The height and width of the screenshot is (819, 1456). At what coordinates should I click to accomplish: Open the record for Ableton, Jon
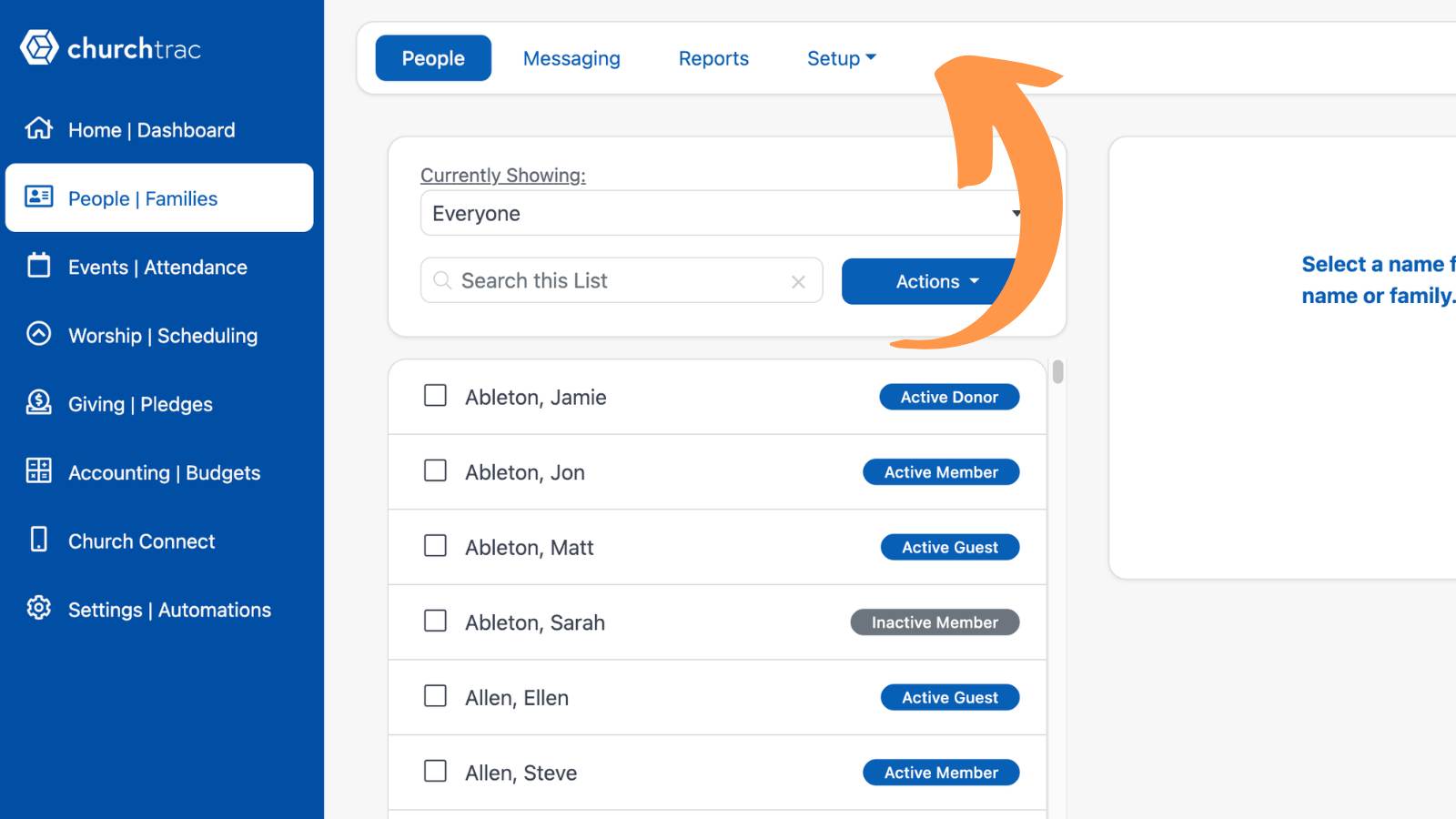(x=525, y=472)
